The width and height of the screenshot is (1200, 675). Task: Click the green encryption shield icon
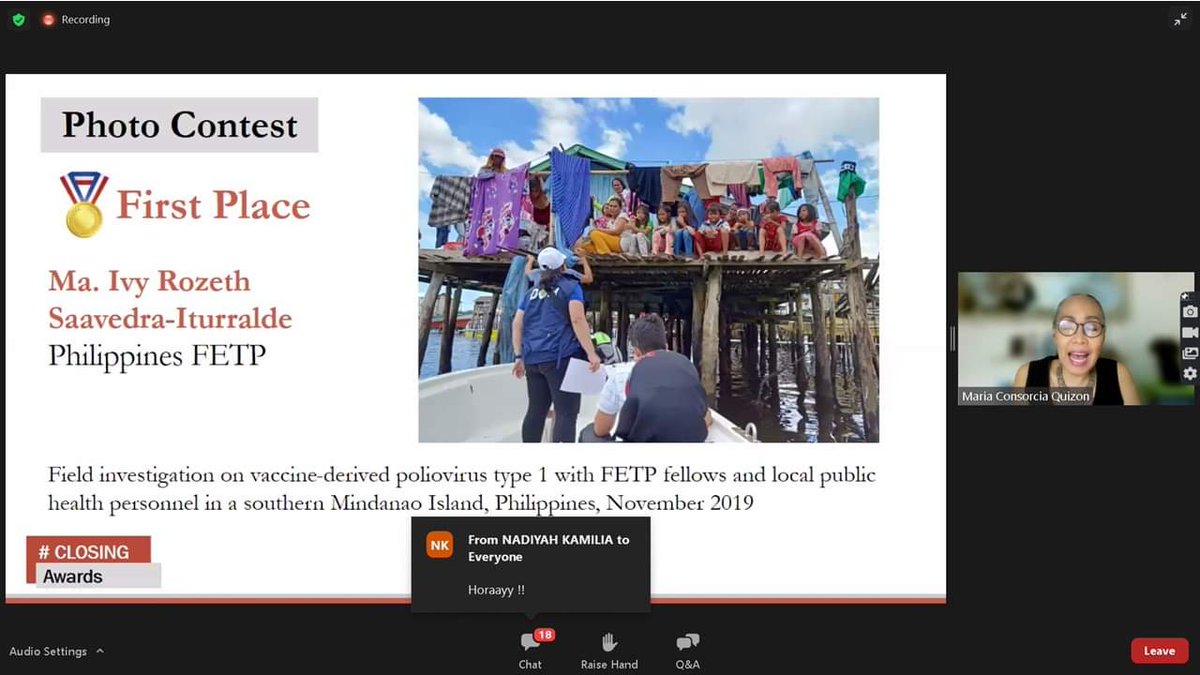(x=18, y=19)
